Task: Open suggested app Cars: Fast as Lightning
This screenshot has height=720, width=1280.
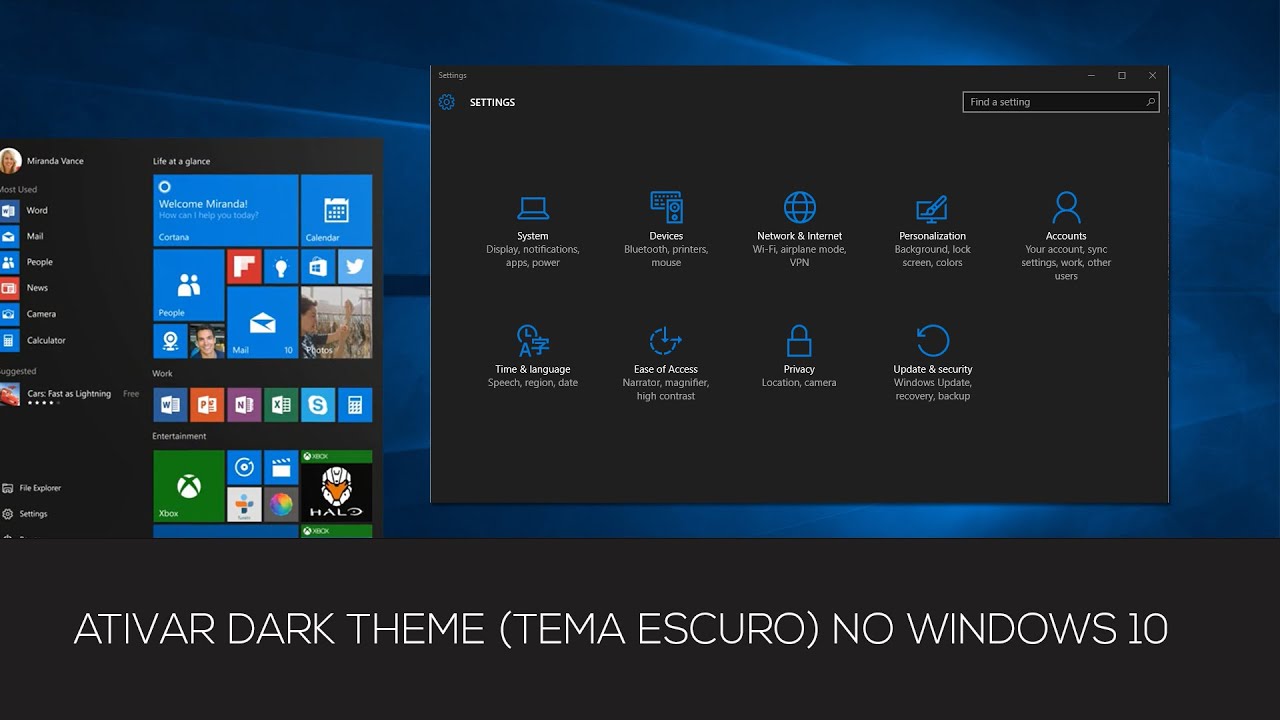Action: pos(70,395)
